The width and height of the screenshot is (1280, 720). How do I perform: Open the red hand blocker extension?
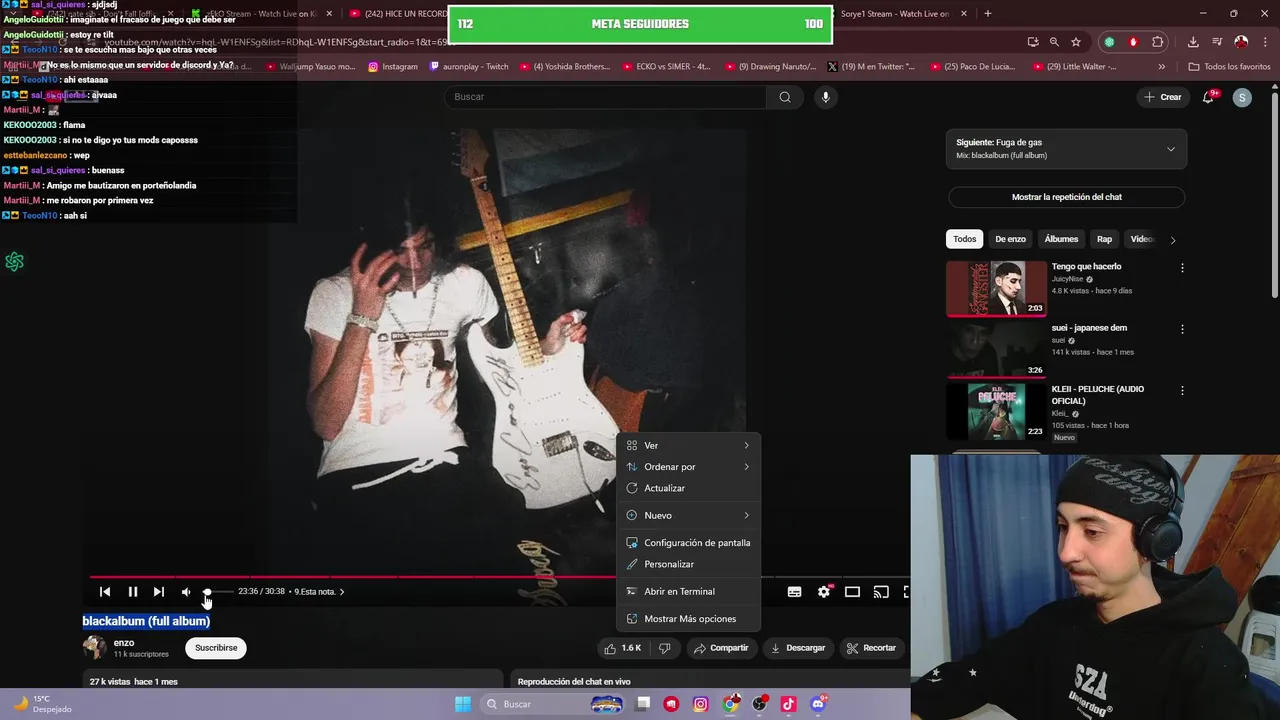click(1133, 42)
